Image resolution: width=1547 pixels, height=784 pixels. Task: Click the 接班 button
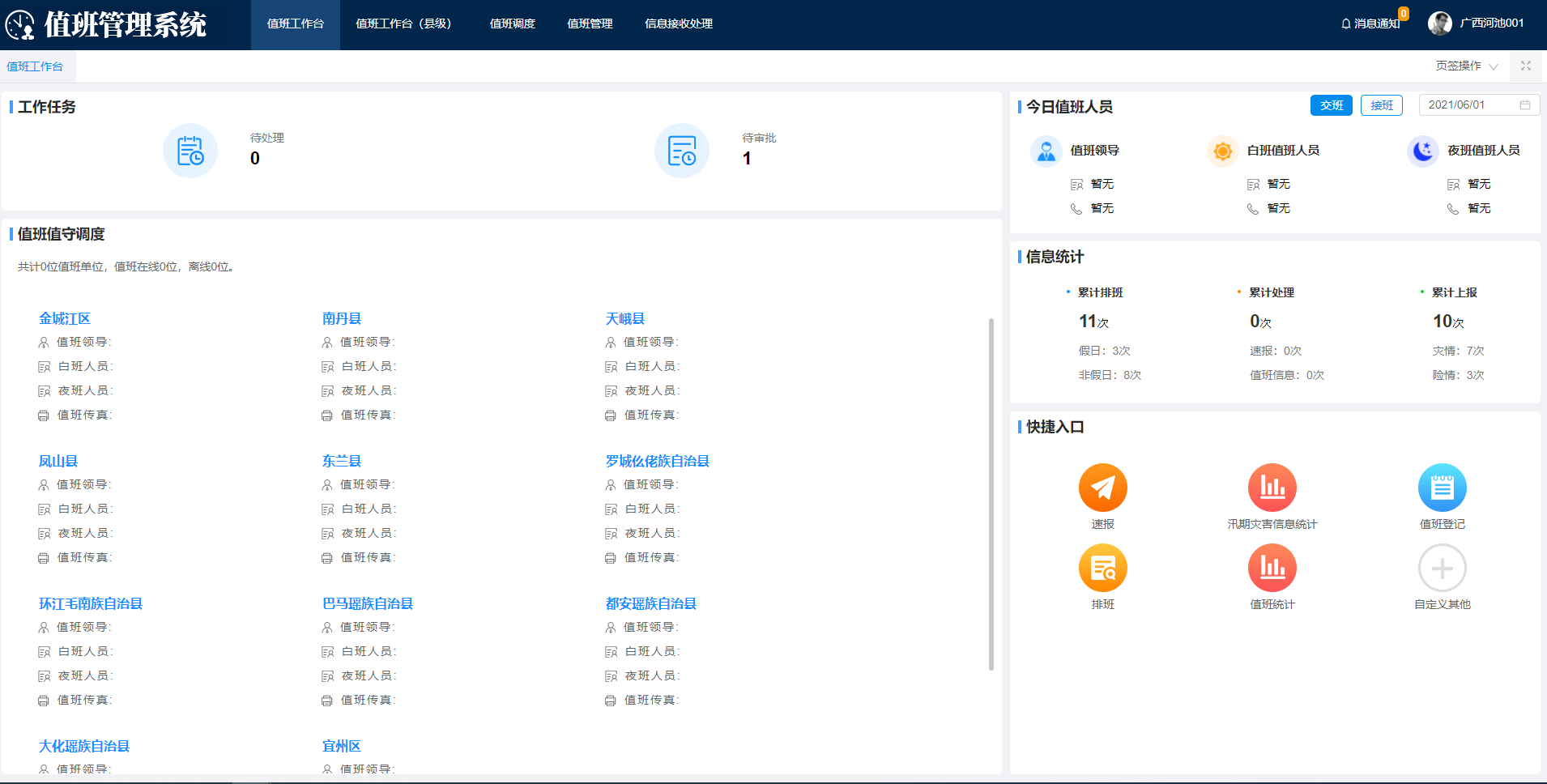click(1382, 105)
